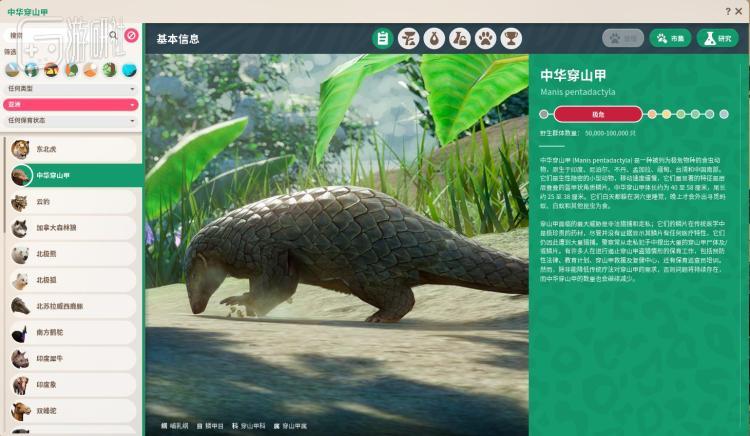
Task: Toggle the desert biome filter
Action: click(x=90, y=70)
